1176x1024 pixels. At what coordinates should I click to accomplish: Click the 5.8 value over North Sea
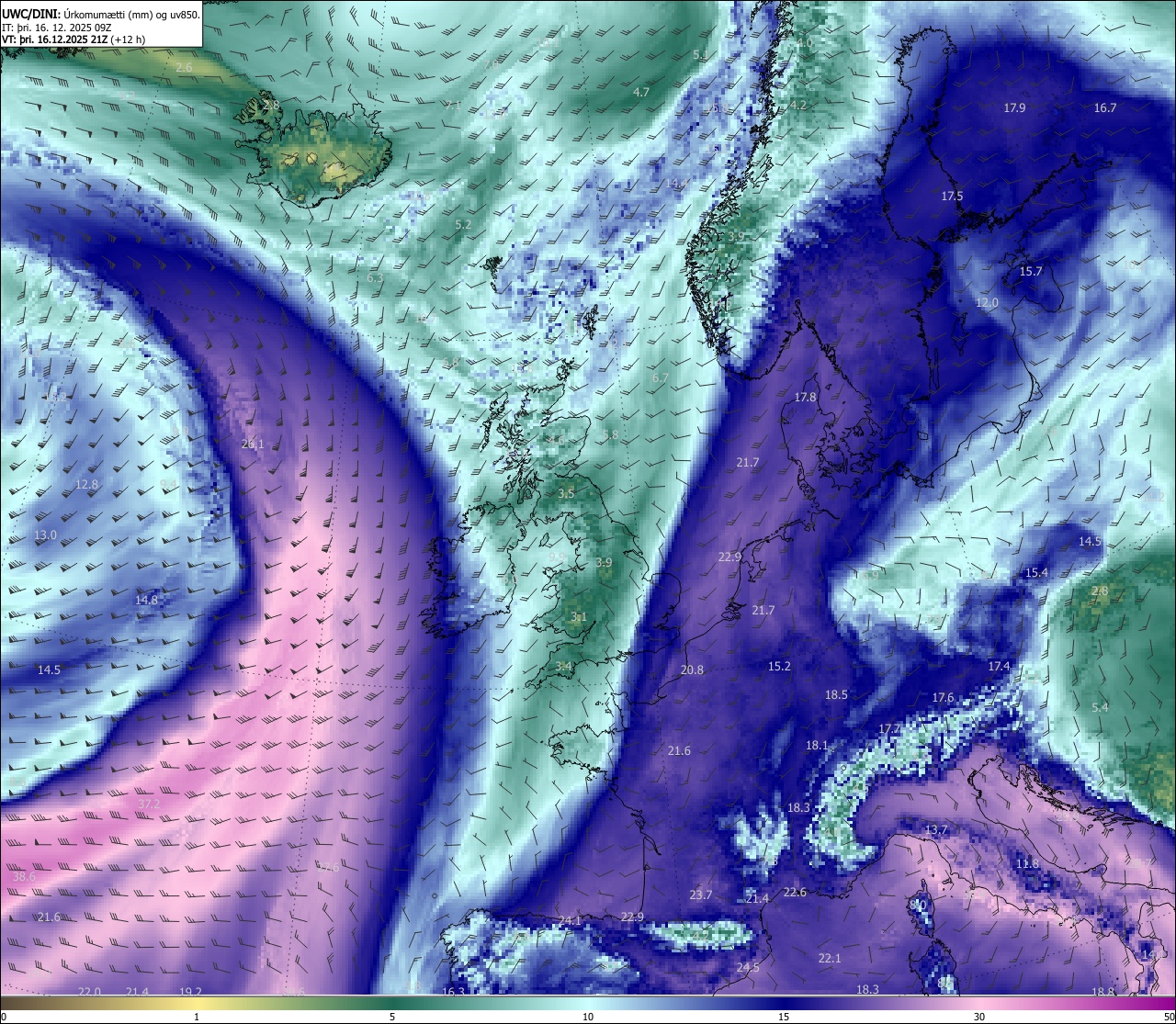coord(610,434)
